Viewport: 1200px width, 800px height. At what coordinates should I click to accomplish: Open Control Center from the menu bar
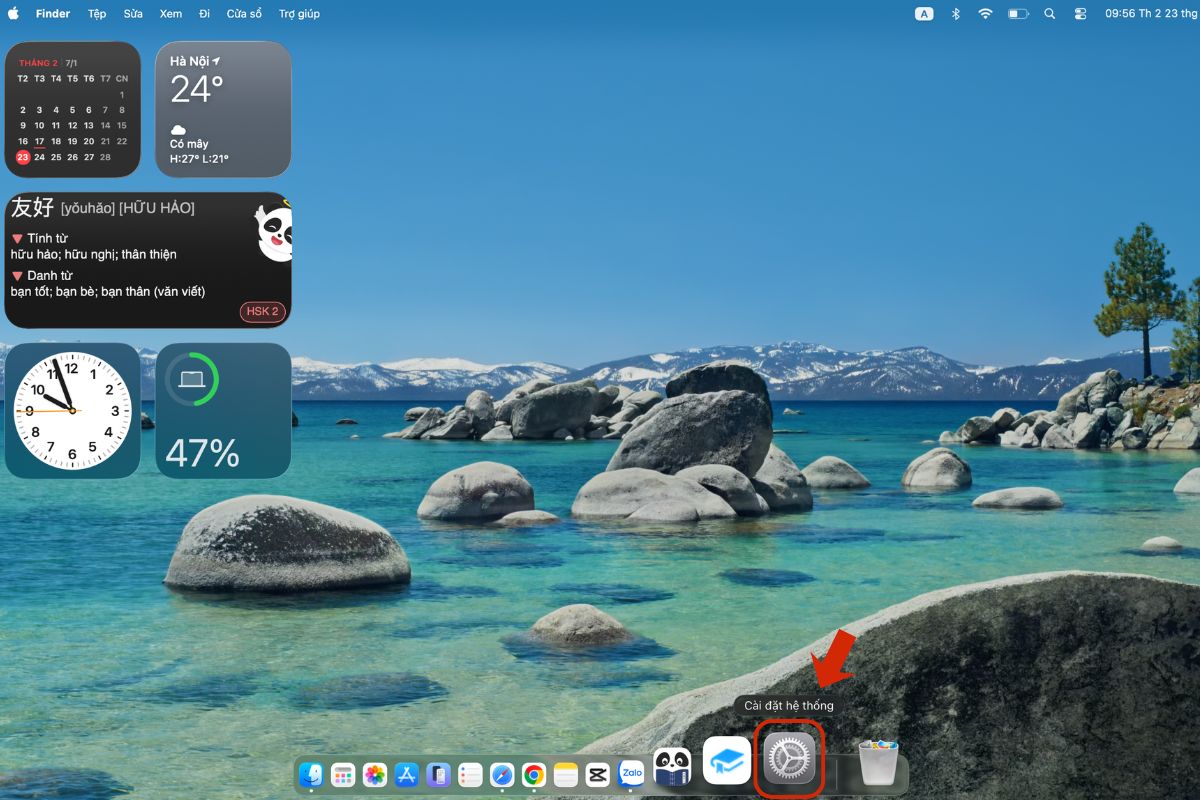click(x=1080, y=14)
